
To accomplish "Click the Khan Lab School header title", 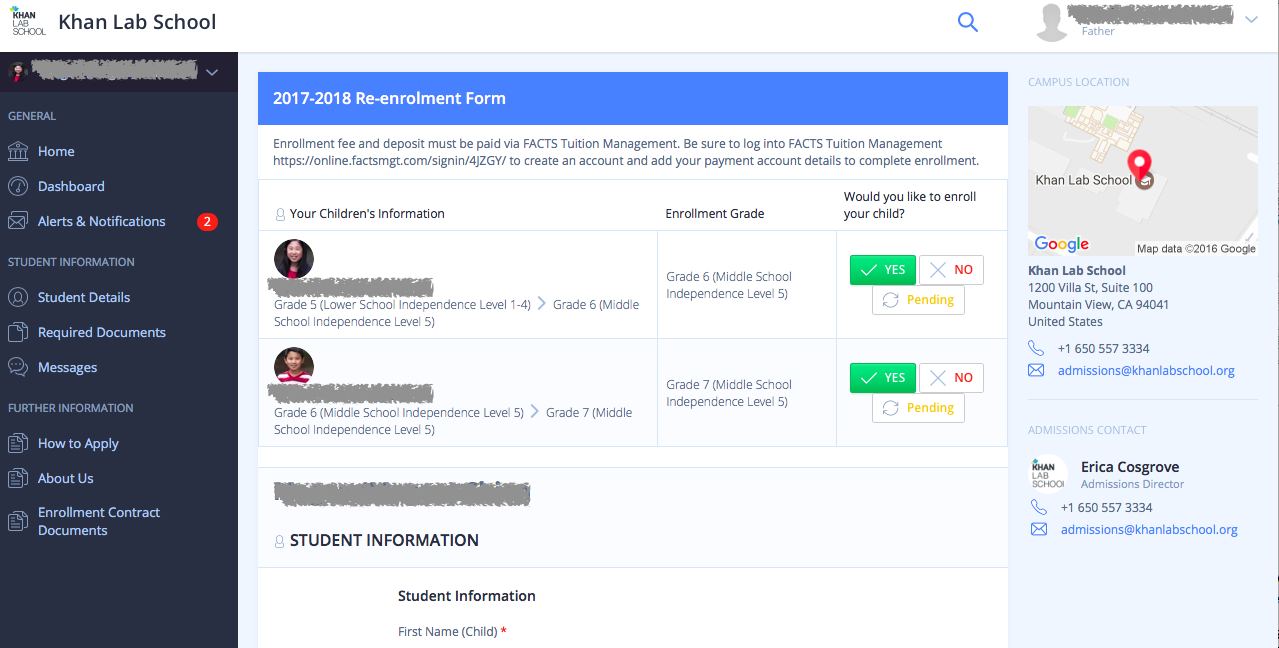I will click(138, 22).
